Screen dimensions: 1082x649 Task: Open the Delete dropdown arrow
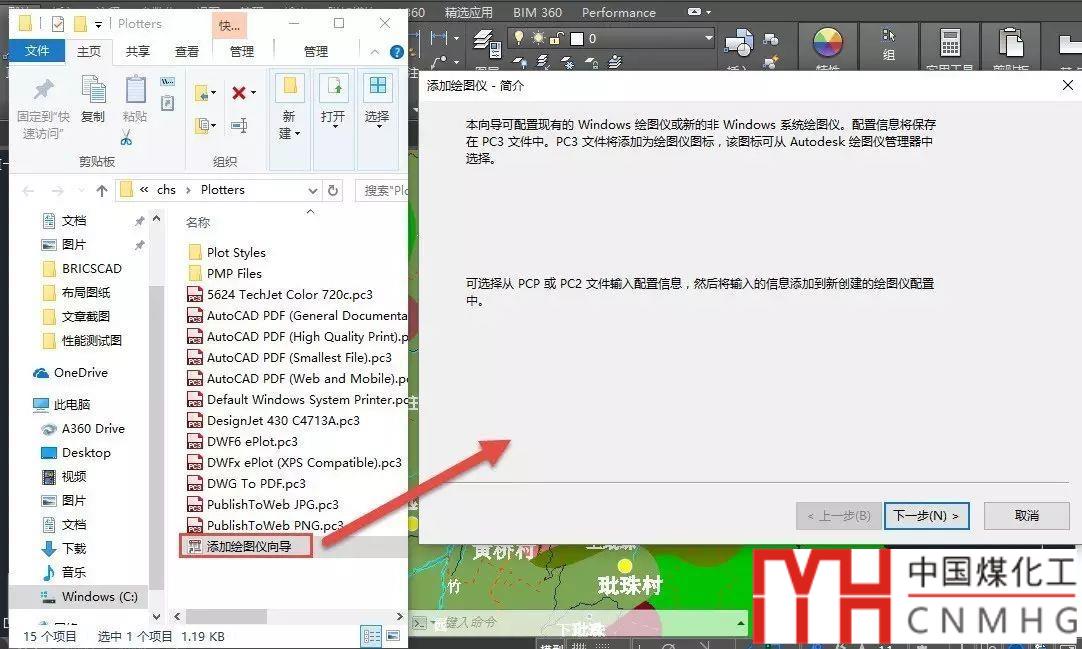(253, 92)
